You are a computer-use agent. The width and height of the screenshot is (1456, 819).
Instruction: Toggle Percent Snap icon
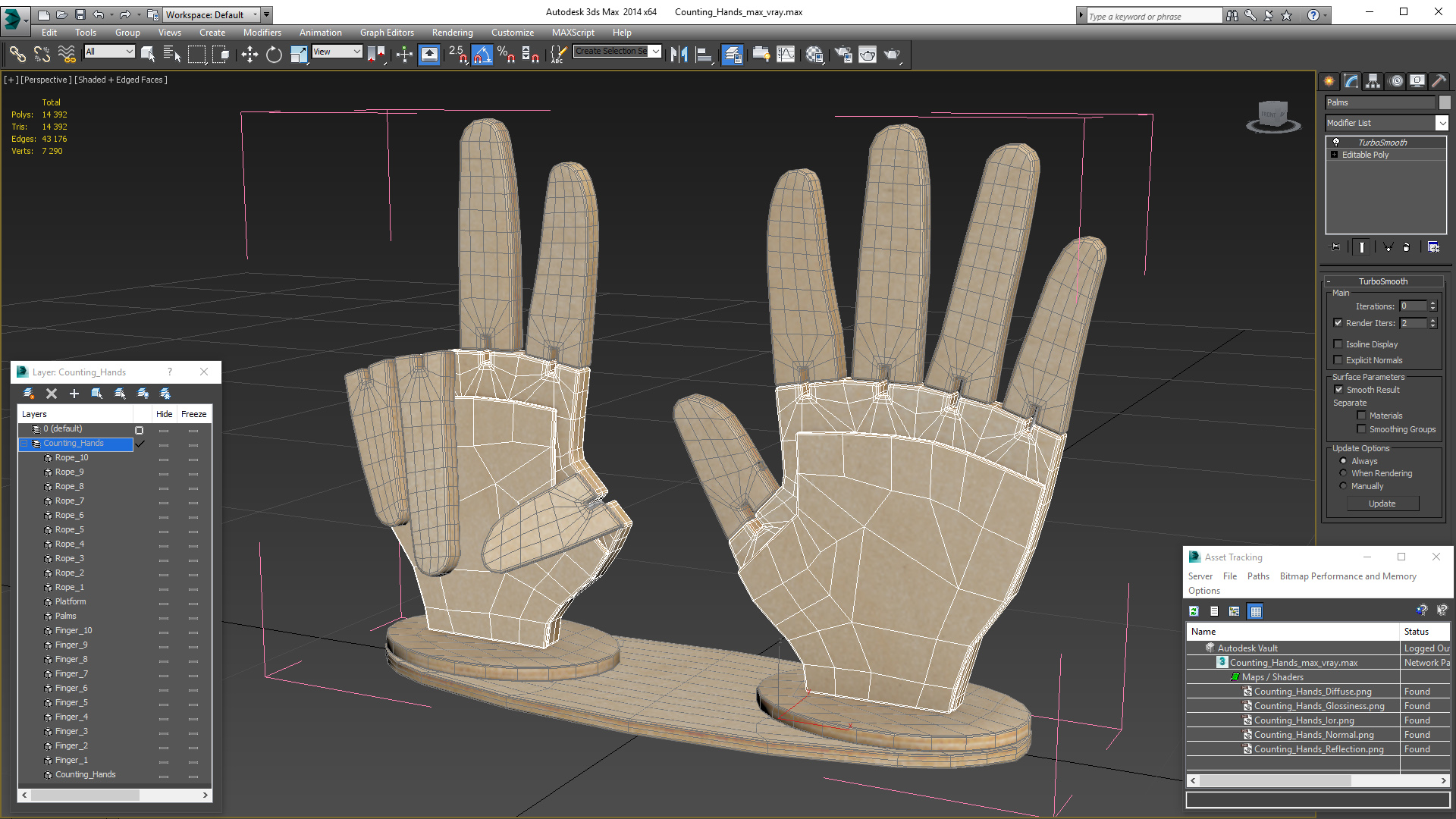point(507,54)
